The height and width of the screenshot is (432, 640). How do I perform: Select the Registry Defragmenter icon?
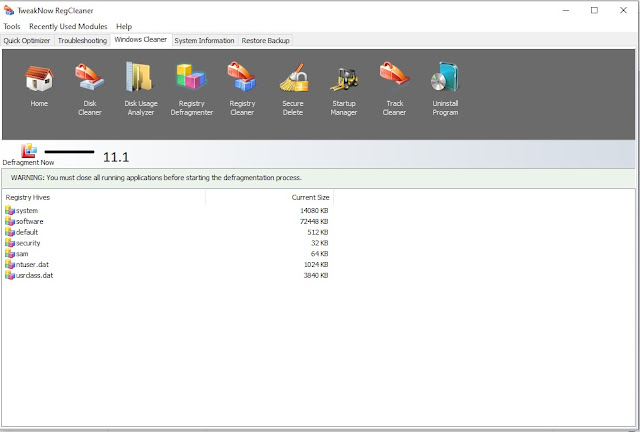pyautogui.click(x=191, y=76)
